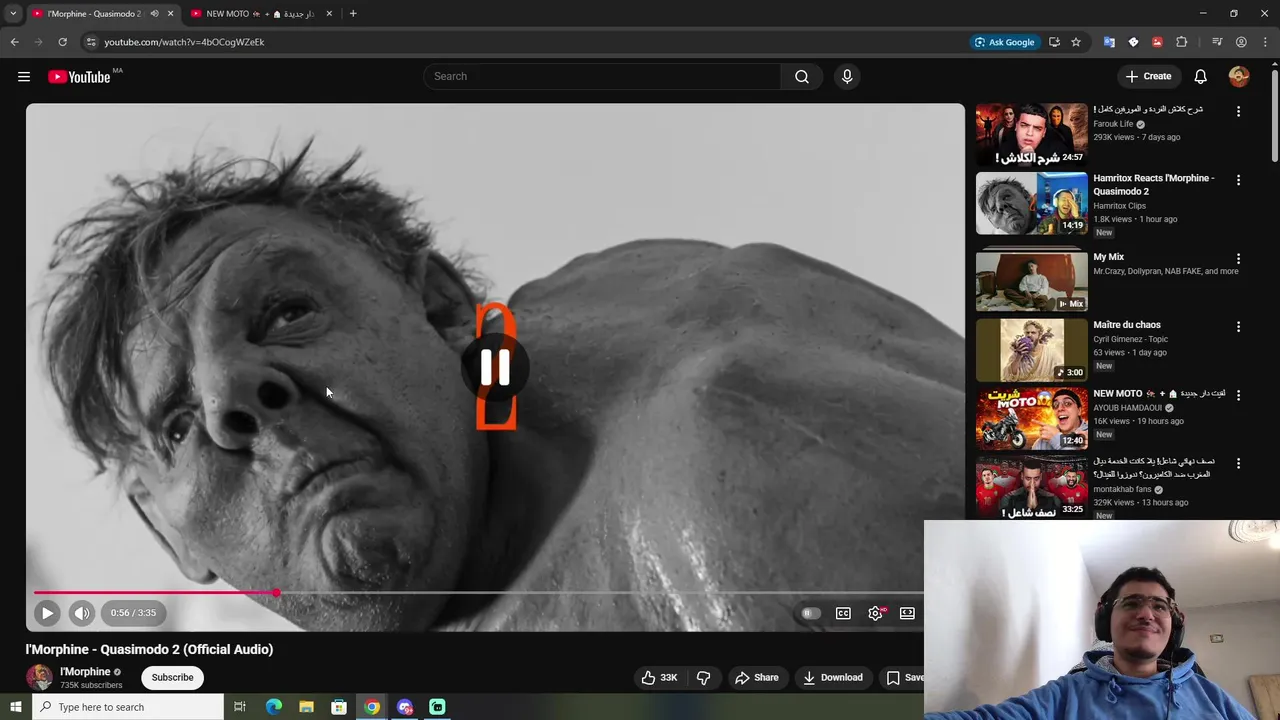Like the video with 33K thumbs up
This screenshot has height=720, width=1280.
(x=659, y=677)
